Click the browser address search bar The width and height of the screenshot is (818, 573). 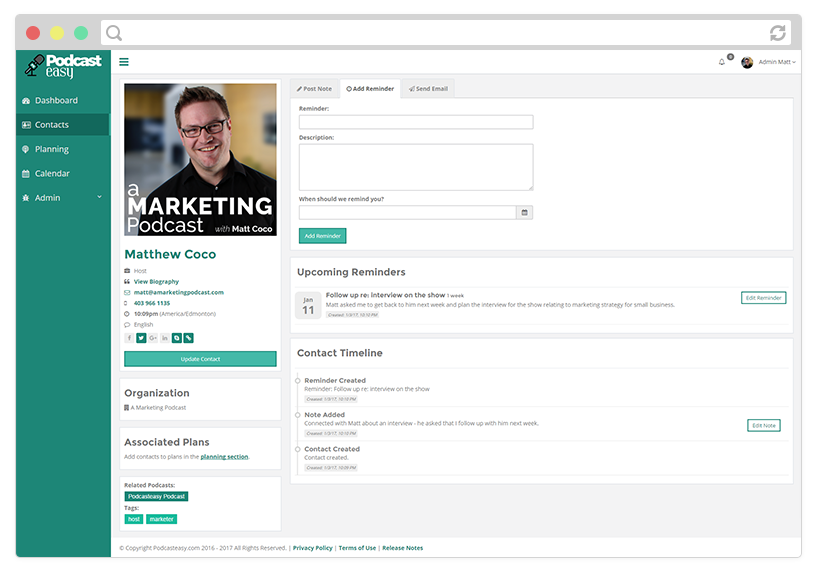click(446, 33)
